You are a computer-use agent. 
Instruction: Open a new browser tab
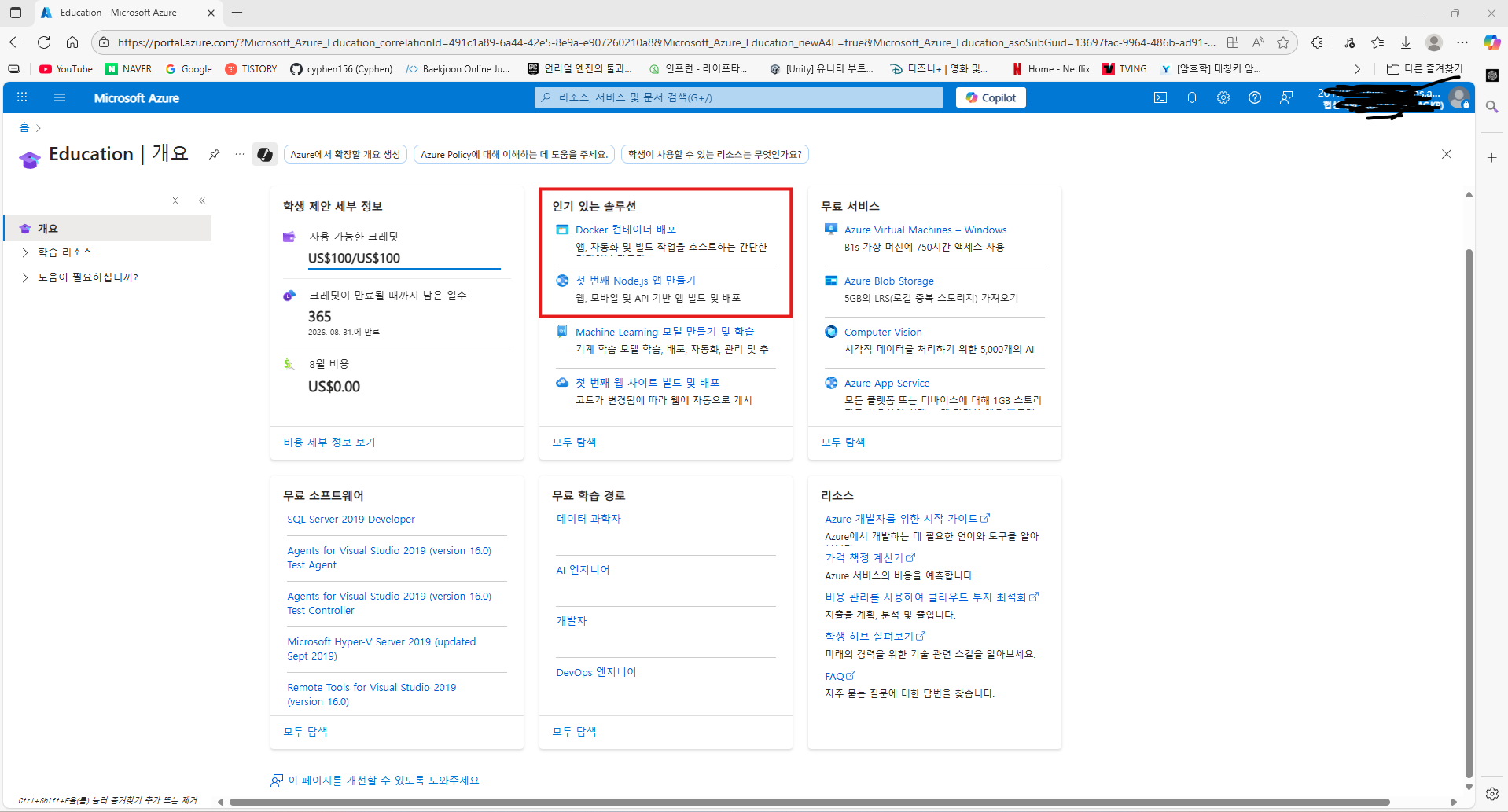(237, 13)
